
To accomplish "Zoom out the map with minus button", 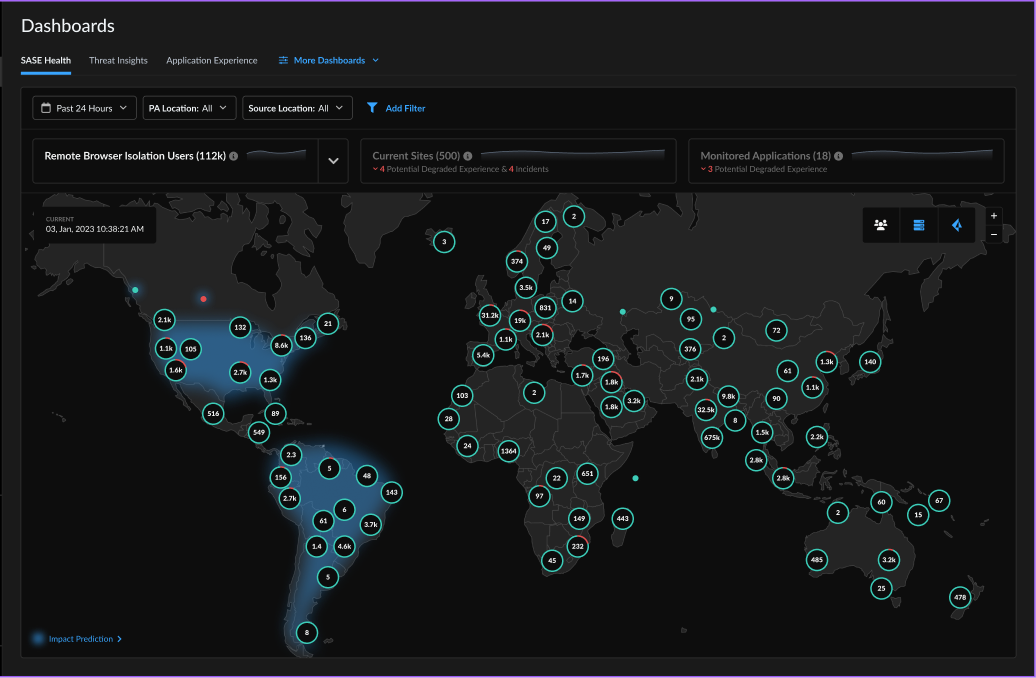I will pyautogui.click(x=993, y=234).
